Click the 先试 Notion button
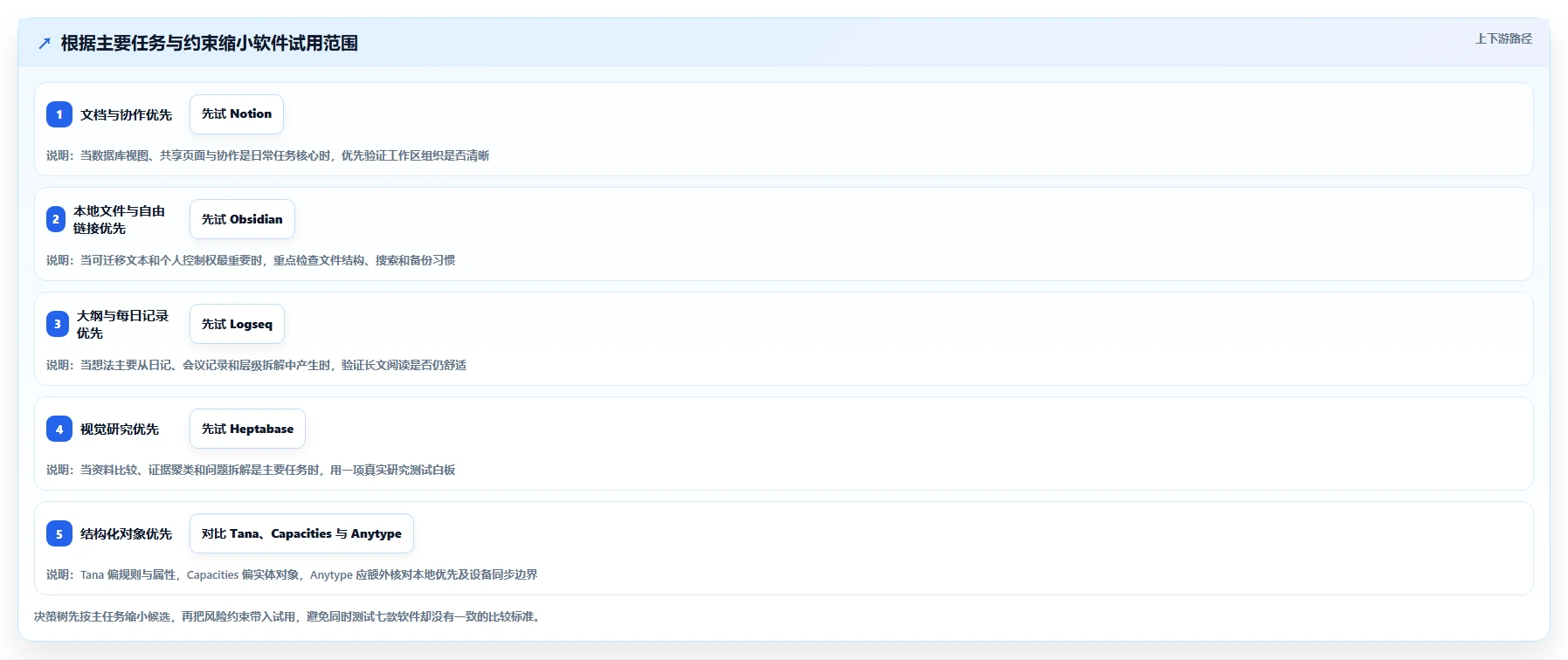The image size is (1568, 660). [237, 114]
